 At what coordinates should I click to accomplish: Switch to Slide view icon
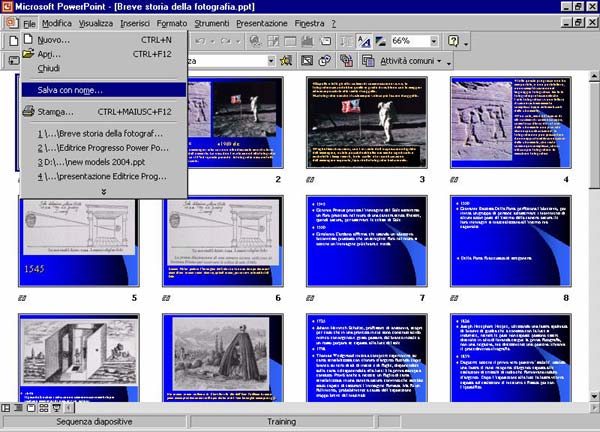31,408
